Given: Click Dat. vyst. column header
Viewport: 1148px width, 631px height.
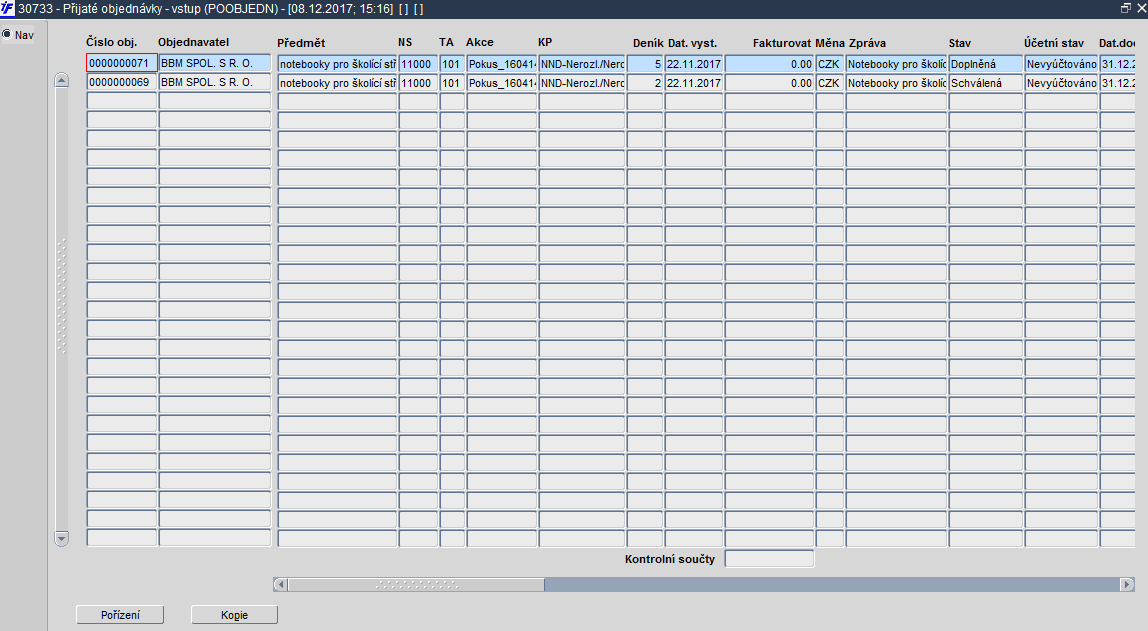Looking at the screenshot, I should (x=693, y=42).
